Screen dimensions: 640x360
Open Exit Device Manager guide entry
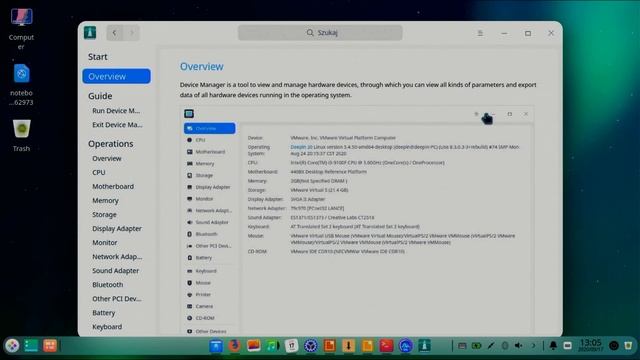pos(117,125)
